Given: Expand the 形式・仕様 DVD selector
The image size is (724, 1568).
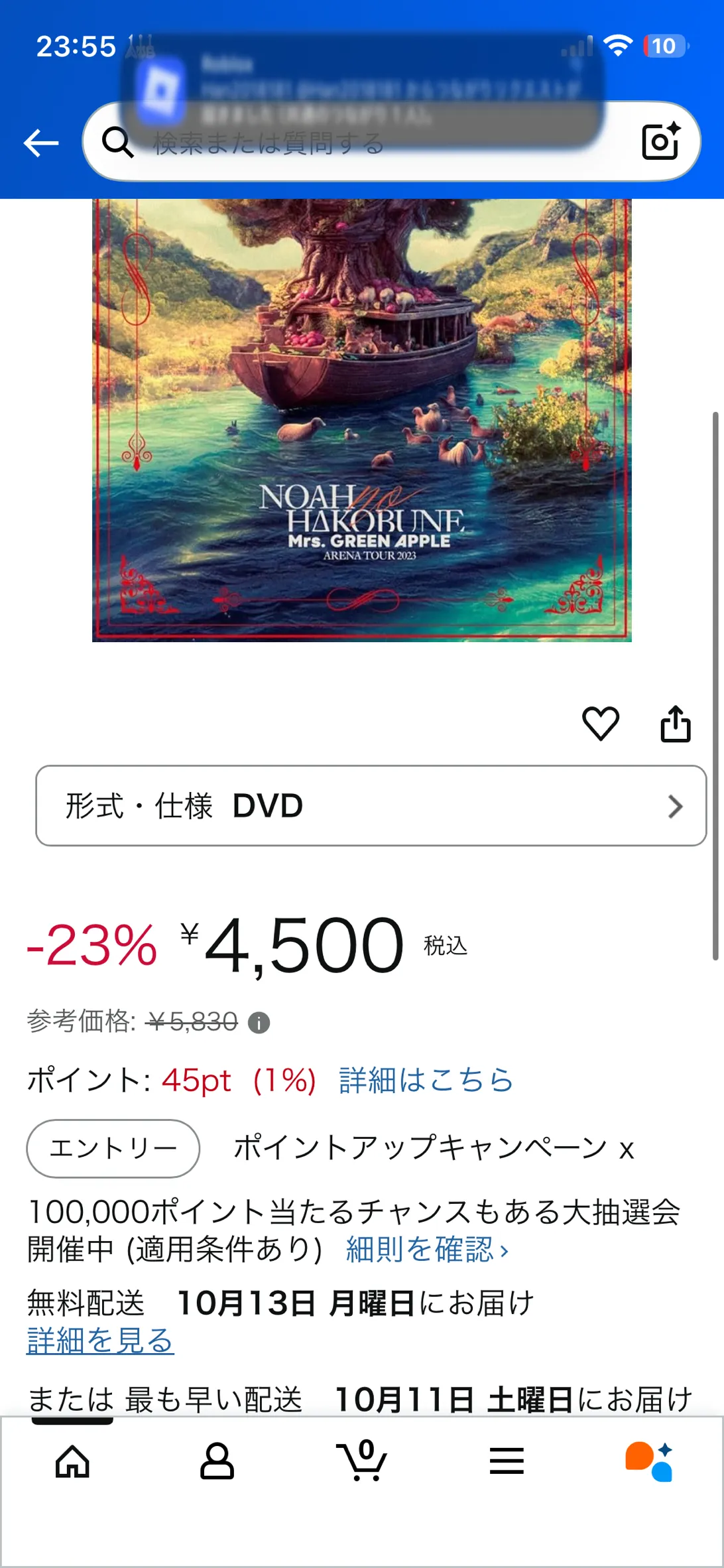Looking at the screenshot, I should tap(371, 805).
